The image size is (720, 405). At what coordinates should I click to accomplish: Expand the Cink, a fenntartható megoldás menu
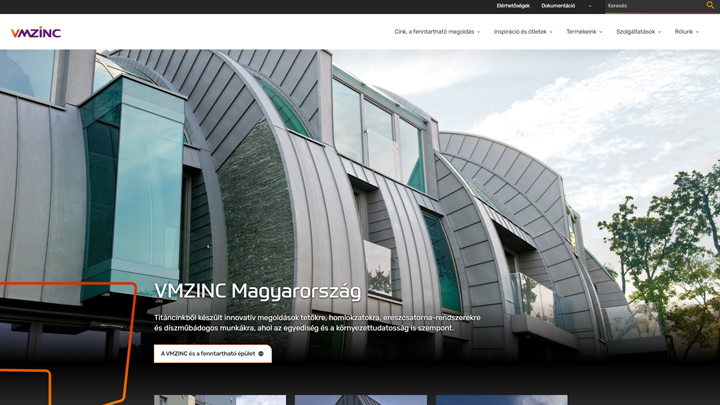[x=437, y=32]
